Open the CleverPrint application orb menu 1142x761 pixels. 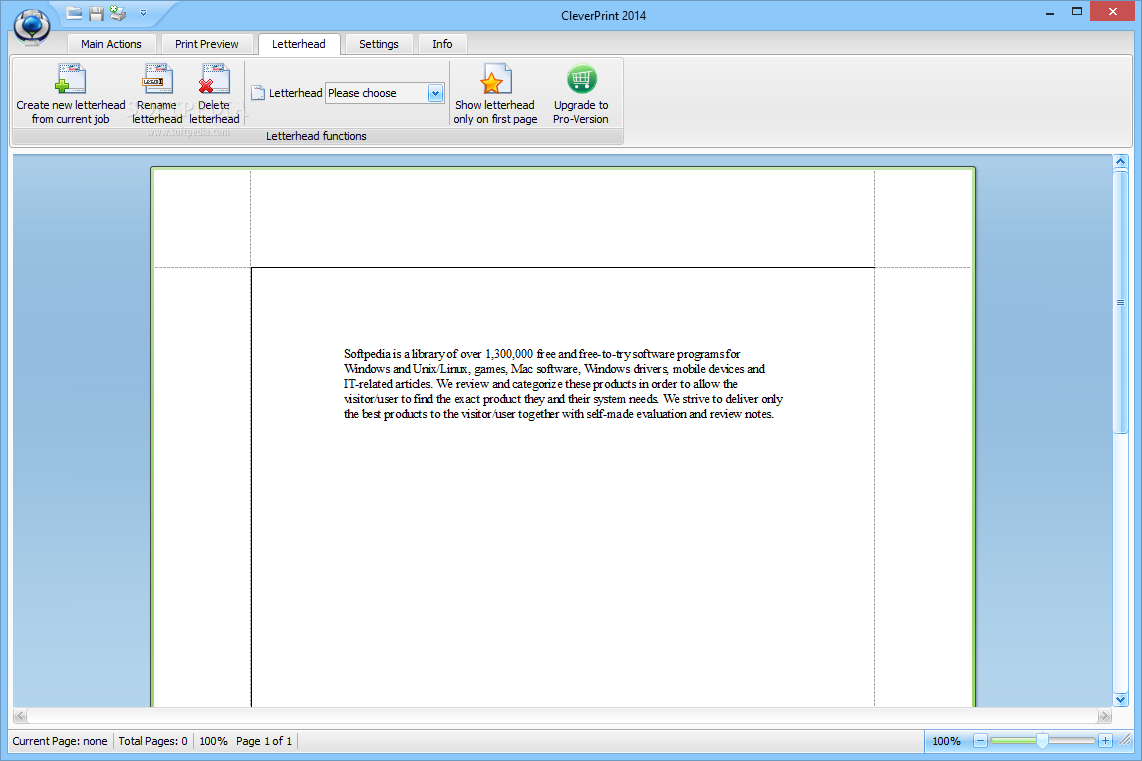31,25
